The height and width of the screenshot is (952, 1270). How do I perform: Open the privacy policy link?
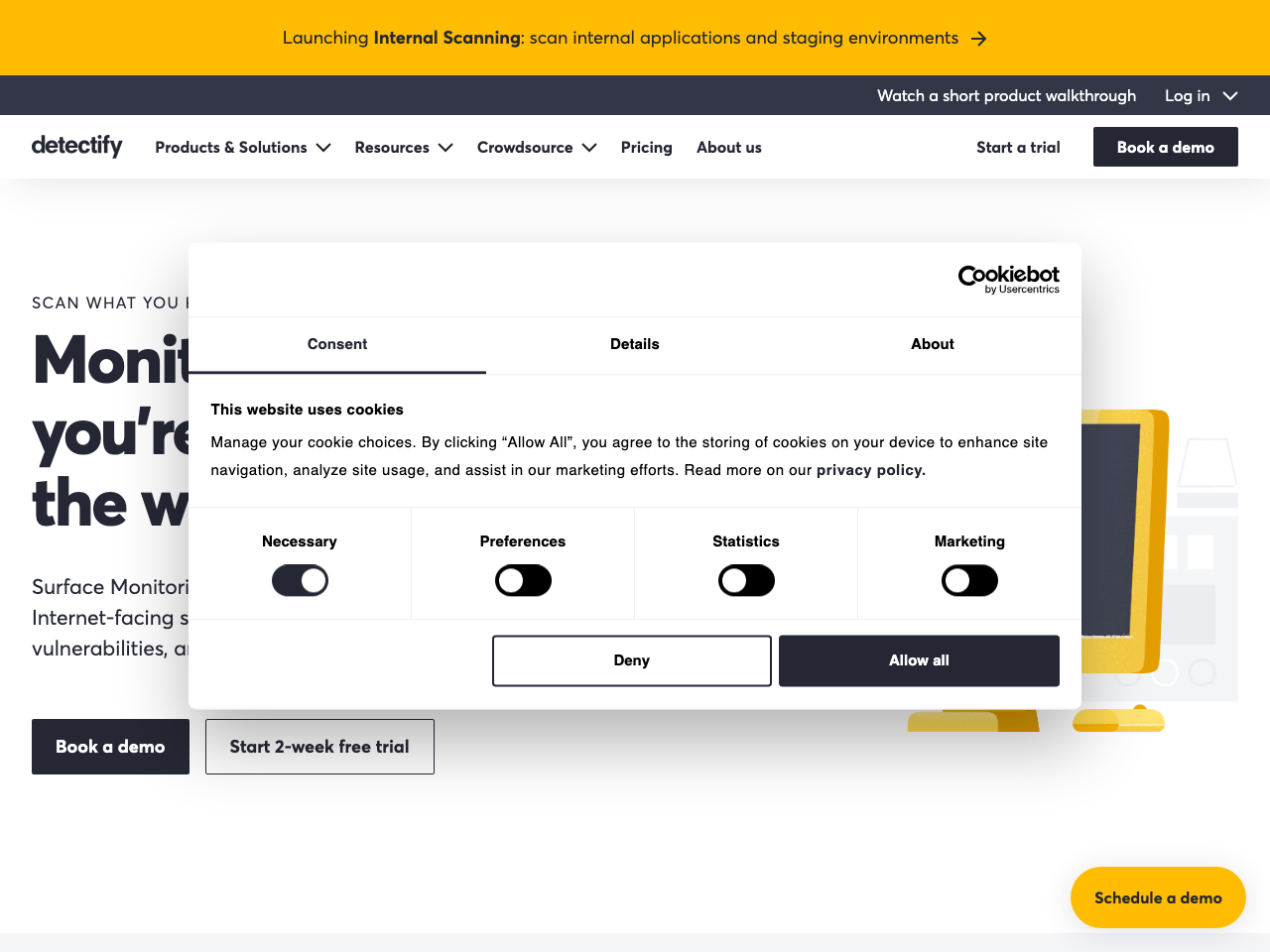click(x=868, y=470)
